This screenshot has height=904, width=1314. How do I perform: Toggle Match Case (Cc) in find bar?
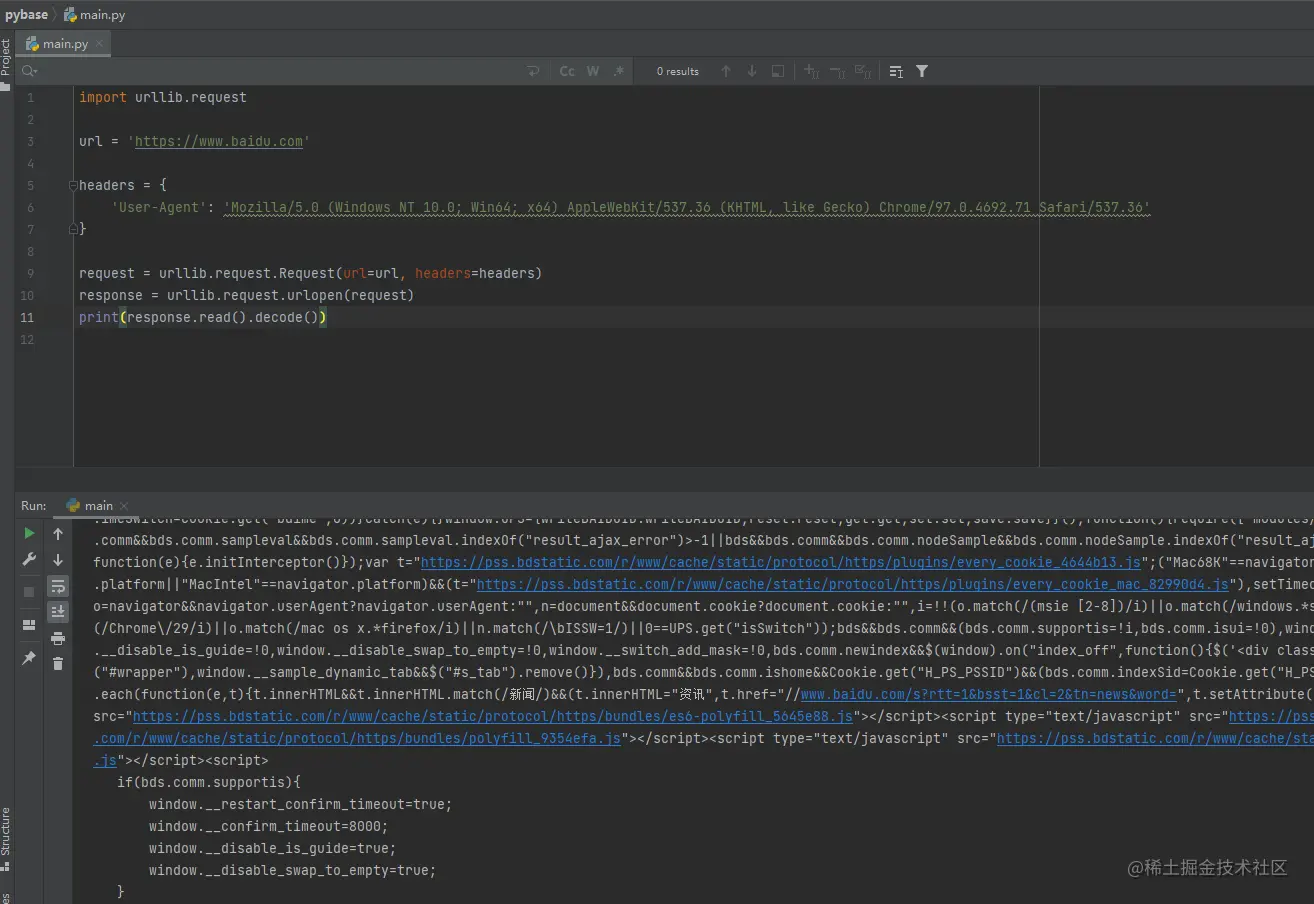[567, 71]
